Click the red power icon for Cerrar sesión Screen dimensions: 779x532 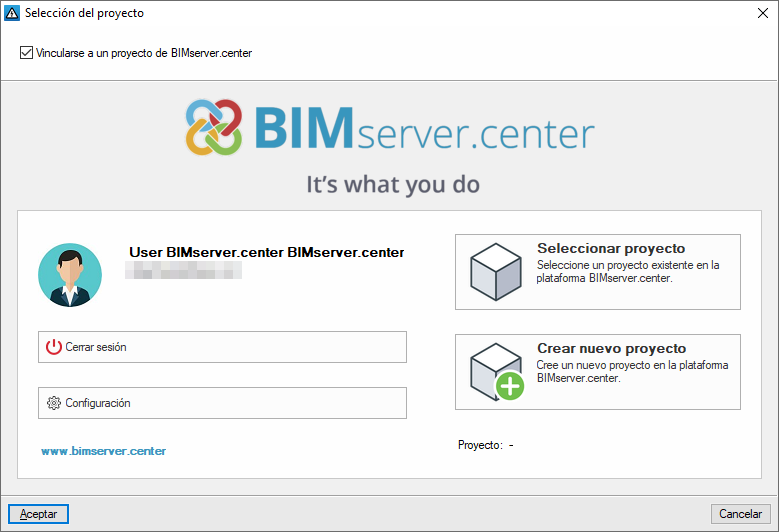coord(54,347)
